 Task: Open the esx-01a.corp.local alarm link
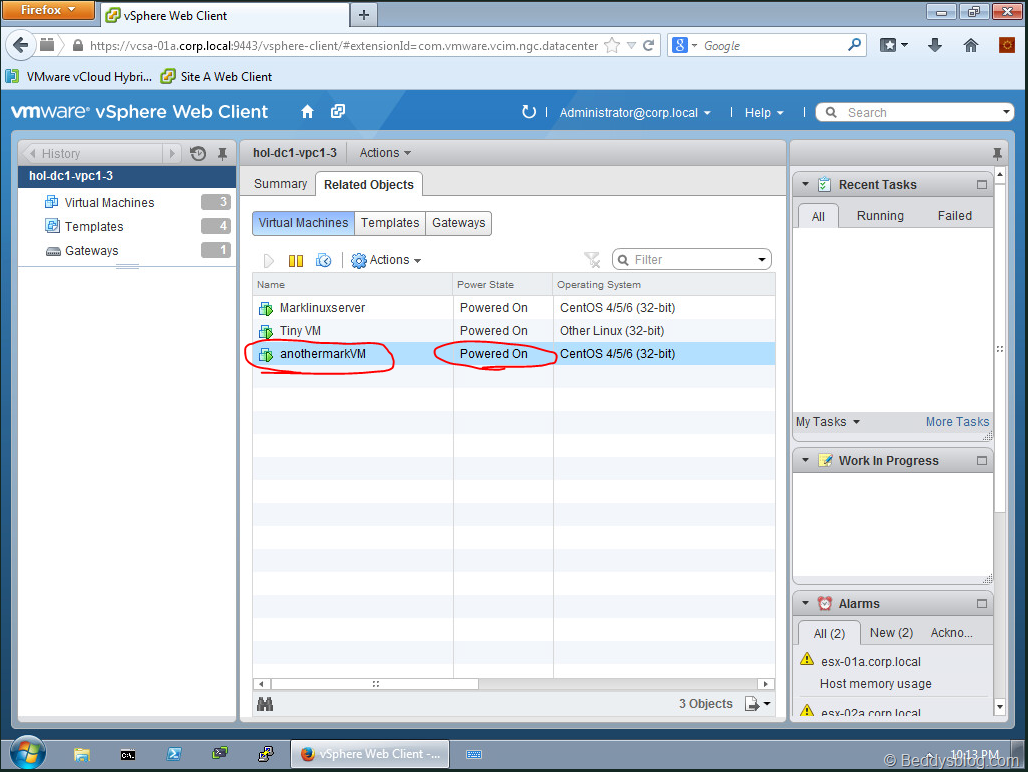(871, 662)
